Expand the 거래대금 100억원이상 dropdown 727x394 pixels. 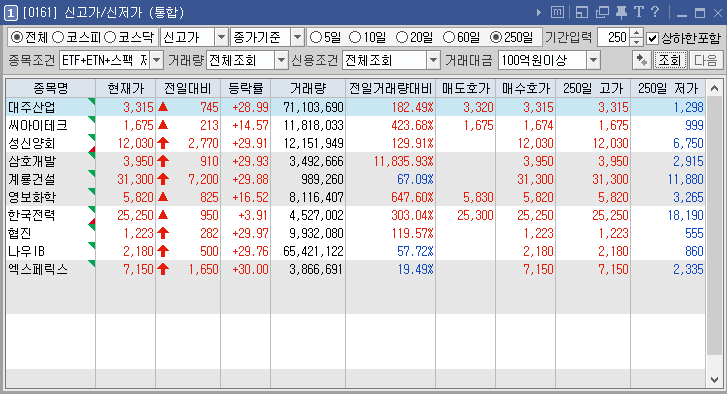pos(593,60)
